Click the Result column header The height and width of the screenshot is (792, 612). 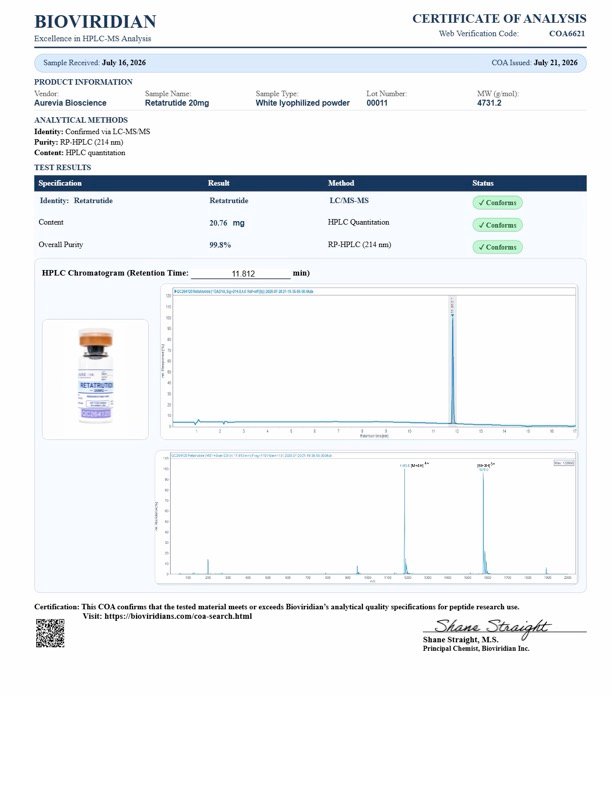pos(218,183)
